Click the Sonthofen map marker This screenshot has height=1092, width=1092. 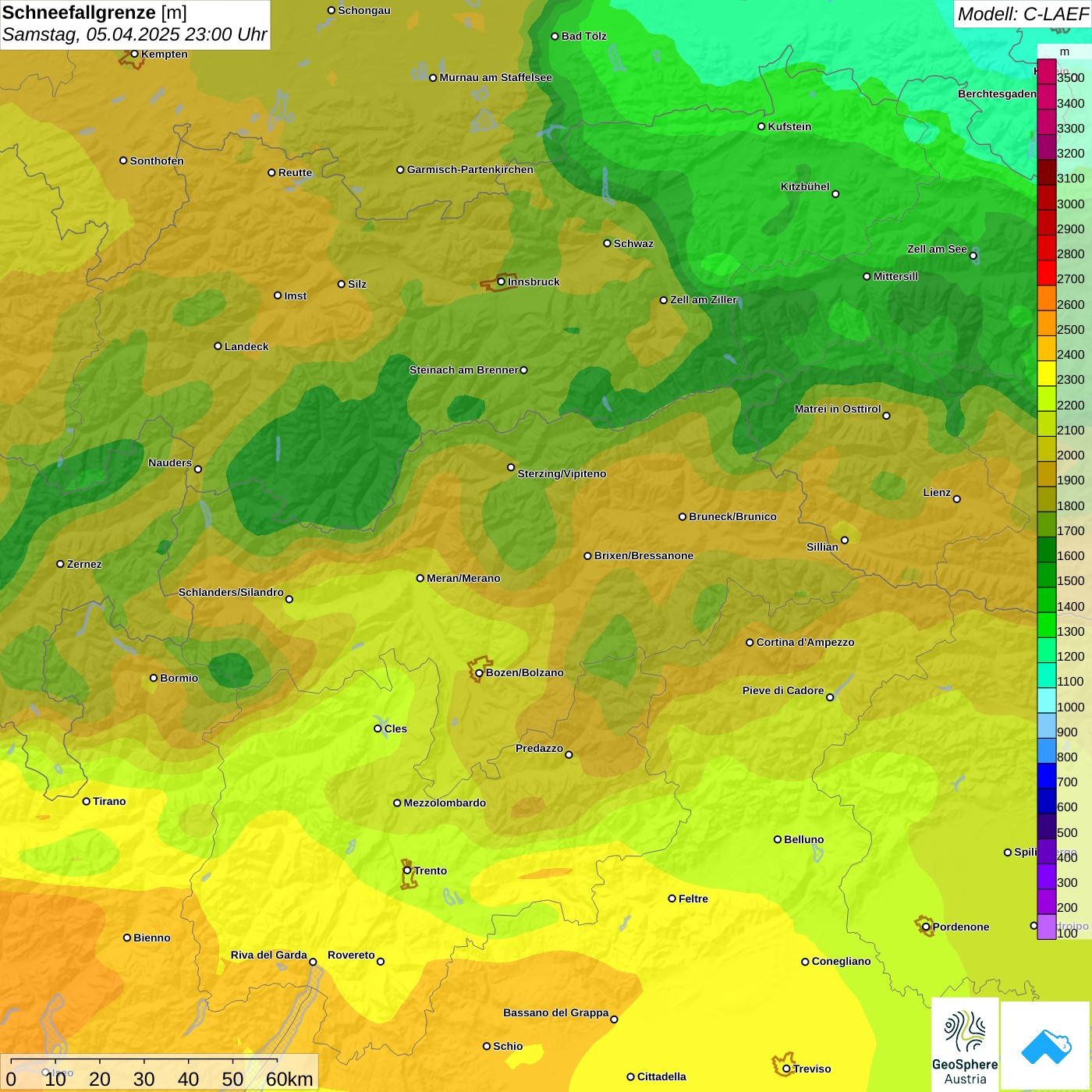pos(123,161)
